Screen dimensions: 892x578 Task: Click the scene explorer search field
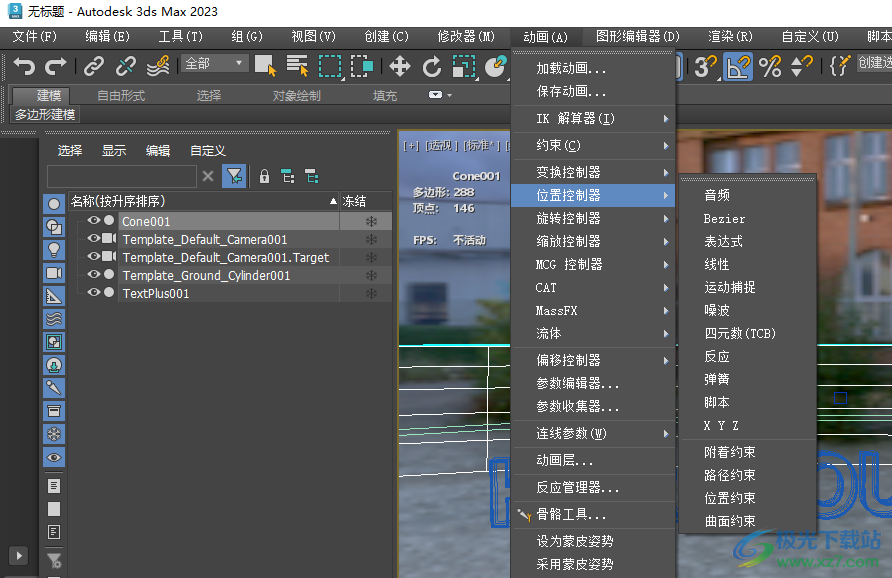(122, 176)
